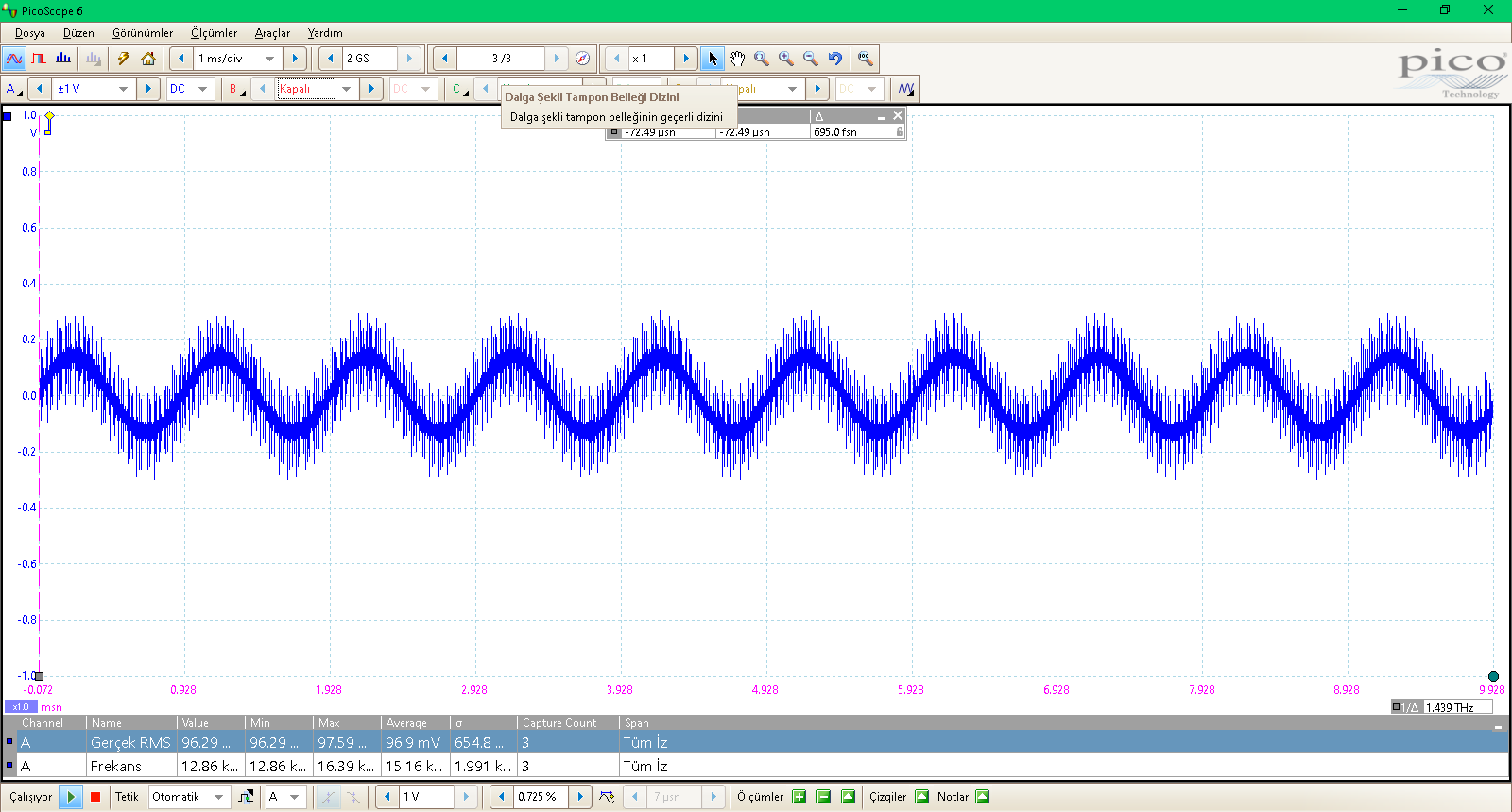Click the voltage ruler handle at bottom-left axis

[x=39, y=676]
